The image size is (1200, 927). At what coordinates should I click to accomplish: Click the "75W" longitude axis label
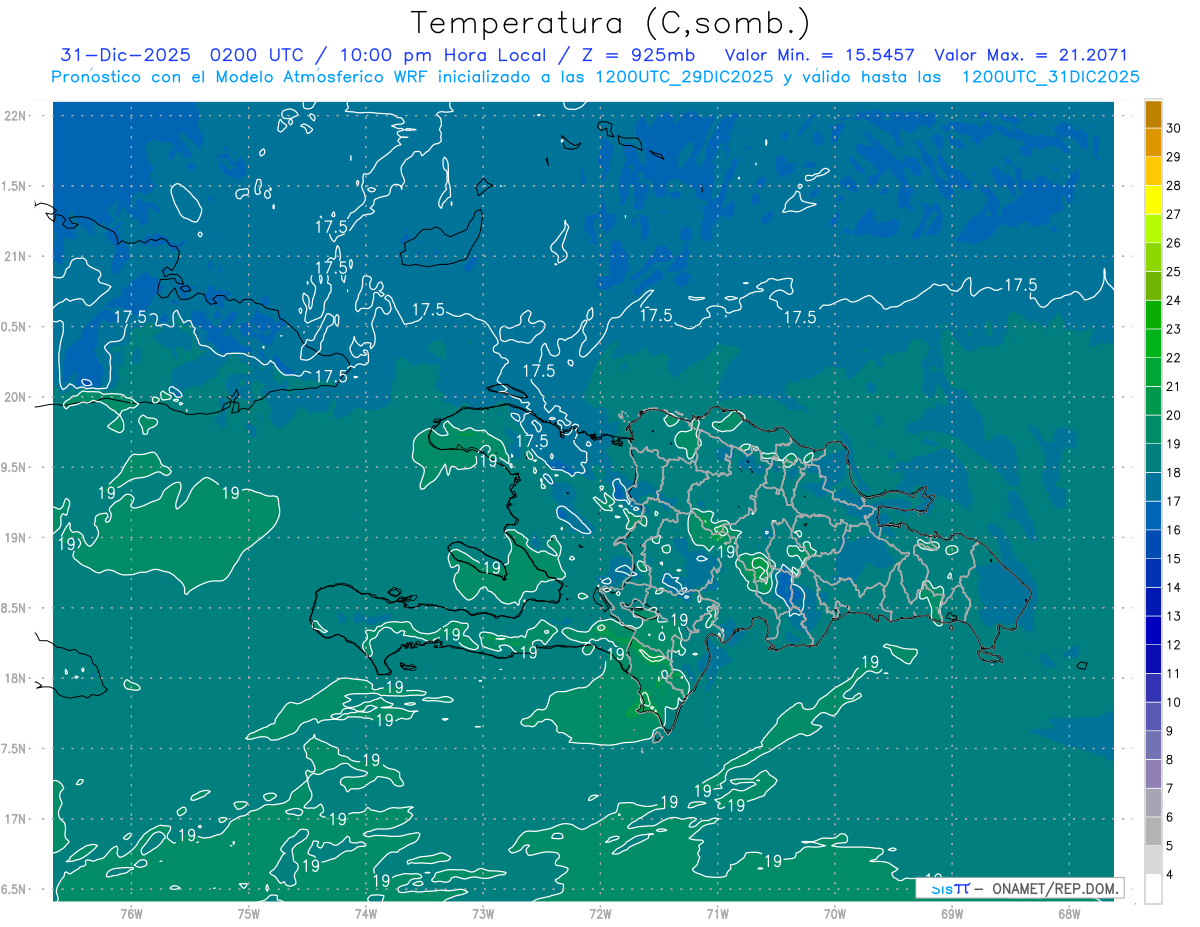click(x=248, y=913)
